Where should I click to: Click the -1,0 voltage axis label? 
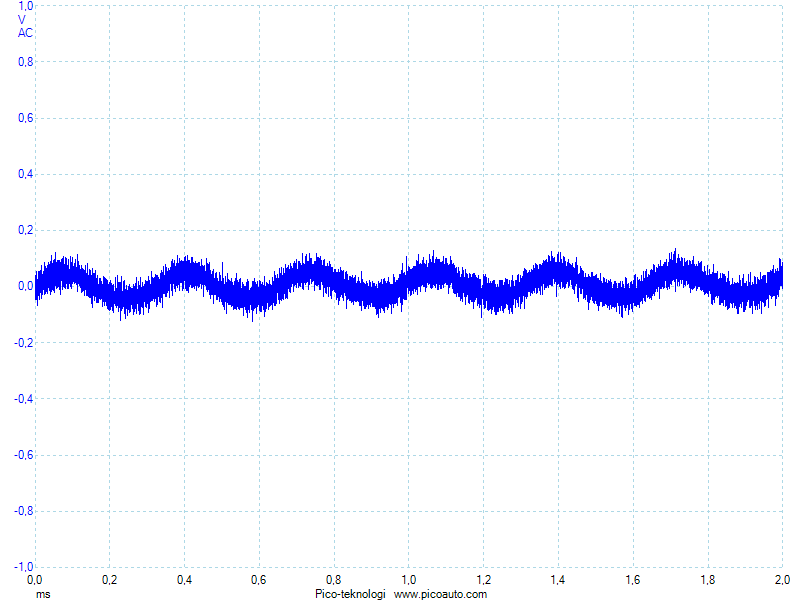23,567
